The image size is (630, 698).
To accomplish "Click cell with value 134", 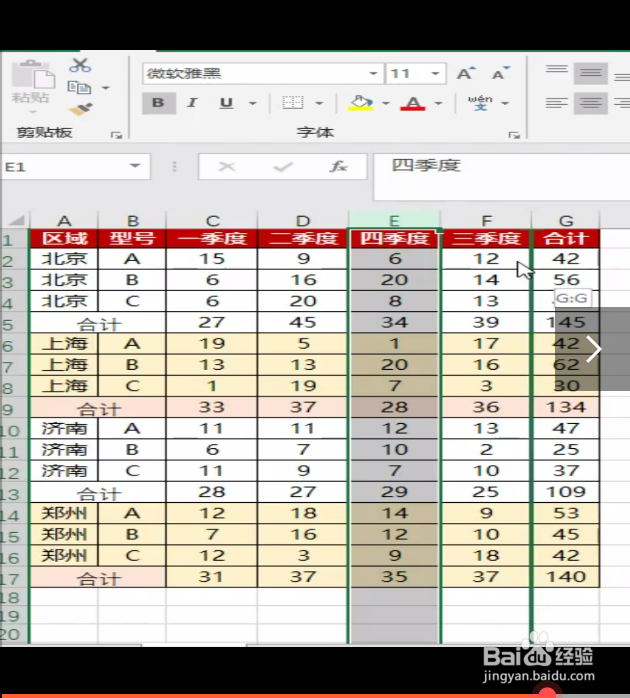I will click(566, 407).
